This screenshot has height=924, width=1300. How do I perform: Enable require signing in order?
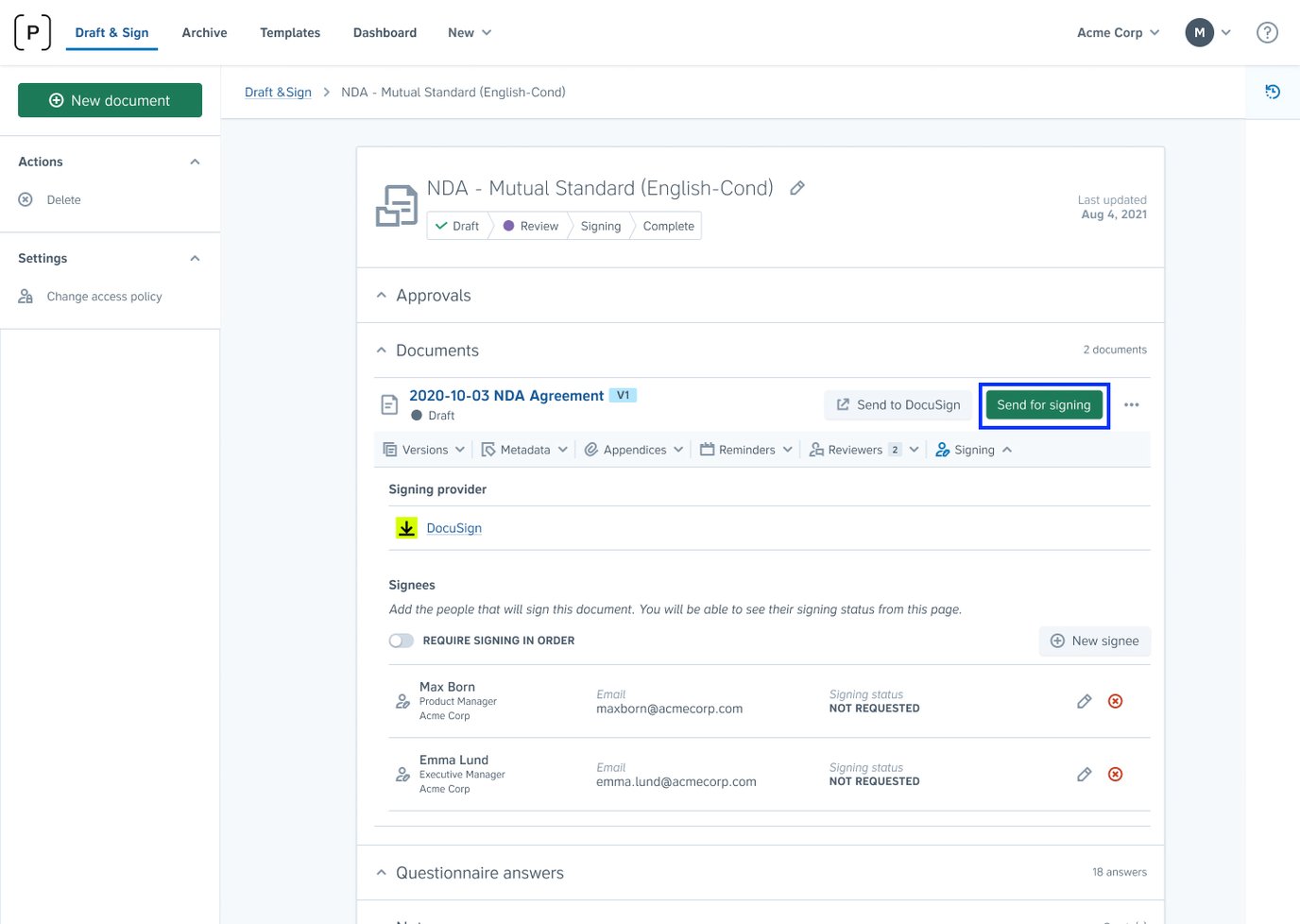pos(401,640)
